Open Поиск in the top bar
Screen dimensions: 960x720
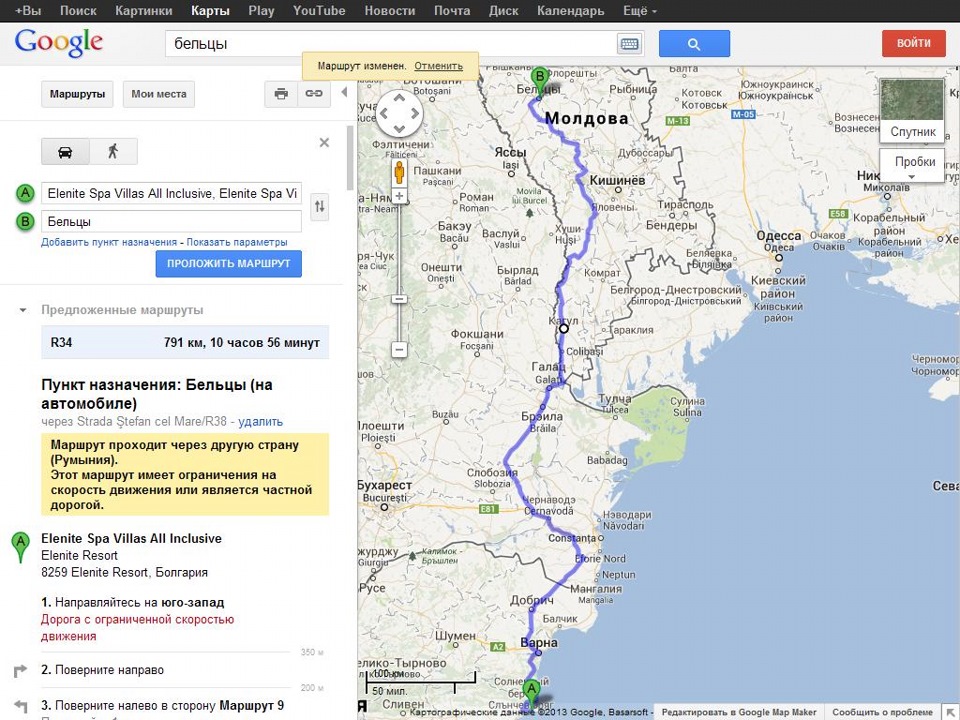pos(78,11)
